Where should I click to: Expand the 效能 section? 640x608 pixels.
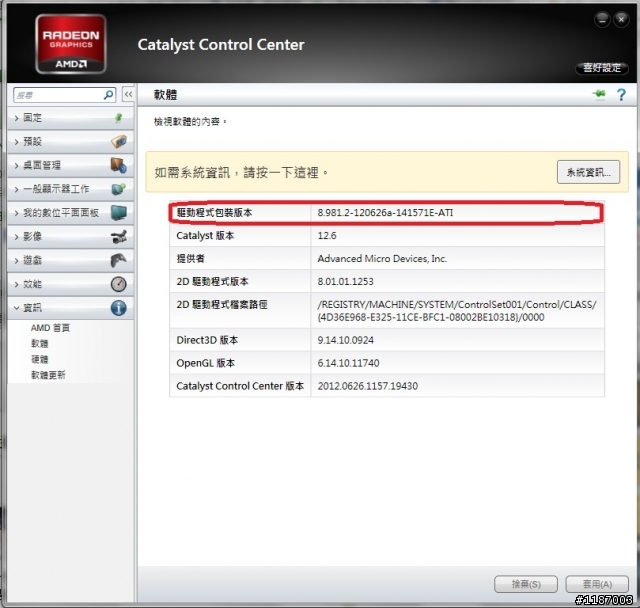[70, 284]
